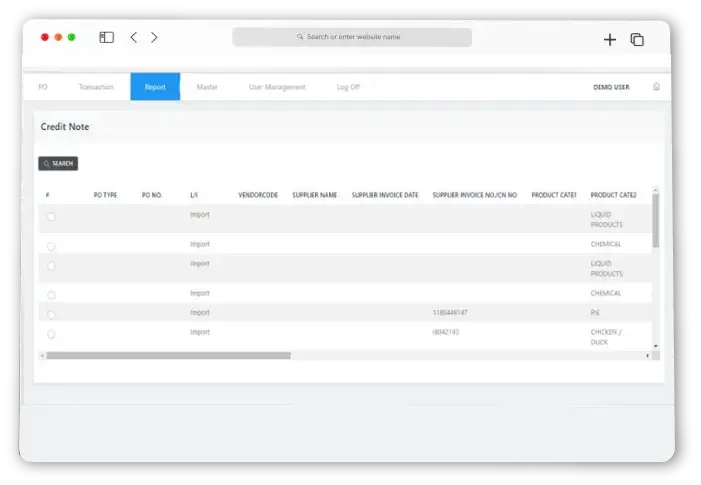This screenshot has width=701, height=485.
Task: Click the vertical table scrollbar thumb
Action: 656,220
